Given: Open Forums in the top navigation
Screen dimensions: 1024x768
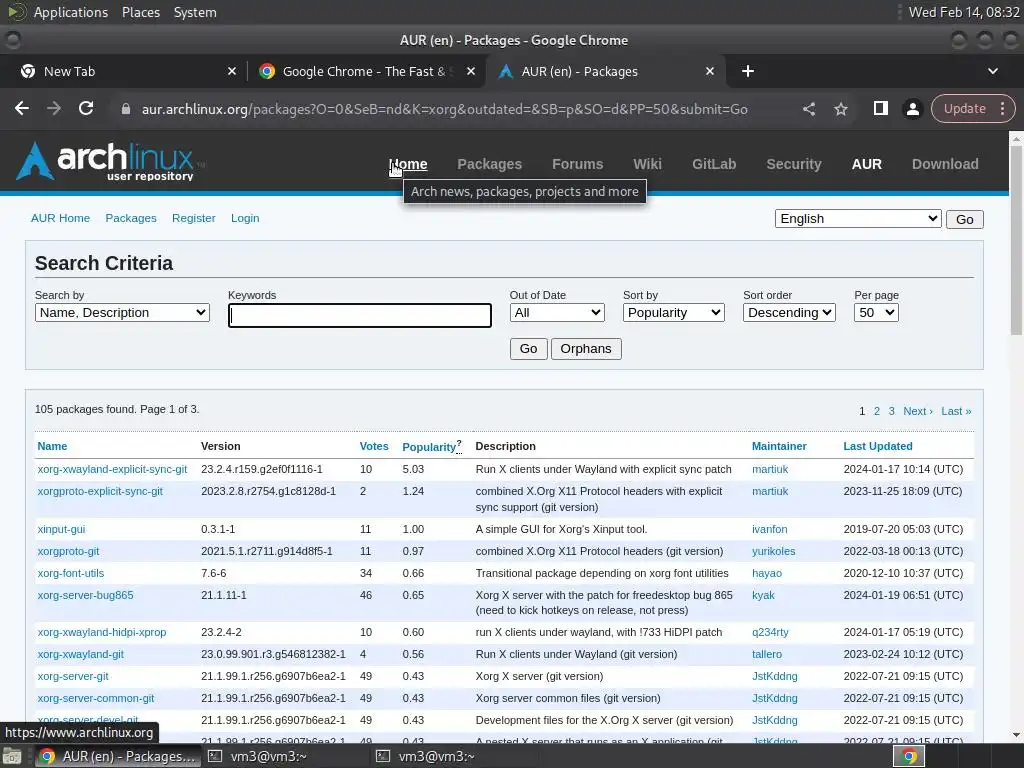Looking at the screenshot, I should tap(577, 164).
